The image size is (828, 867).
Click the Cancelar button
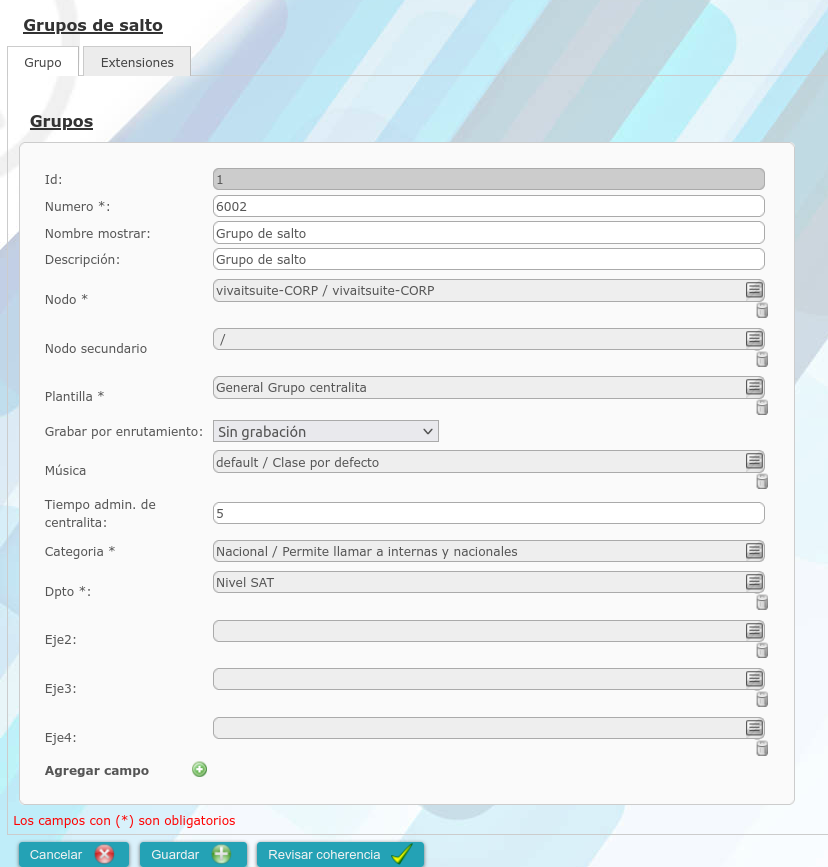click(x=74, y=854)
